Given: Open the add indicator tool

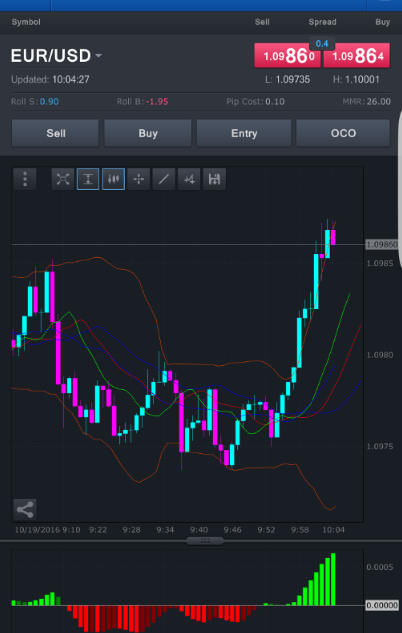Looking at the screenshot, I should (x=189, y=179).
